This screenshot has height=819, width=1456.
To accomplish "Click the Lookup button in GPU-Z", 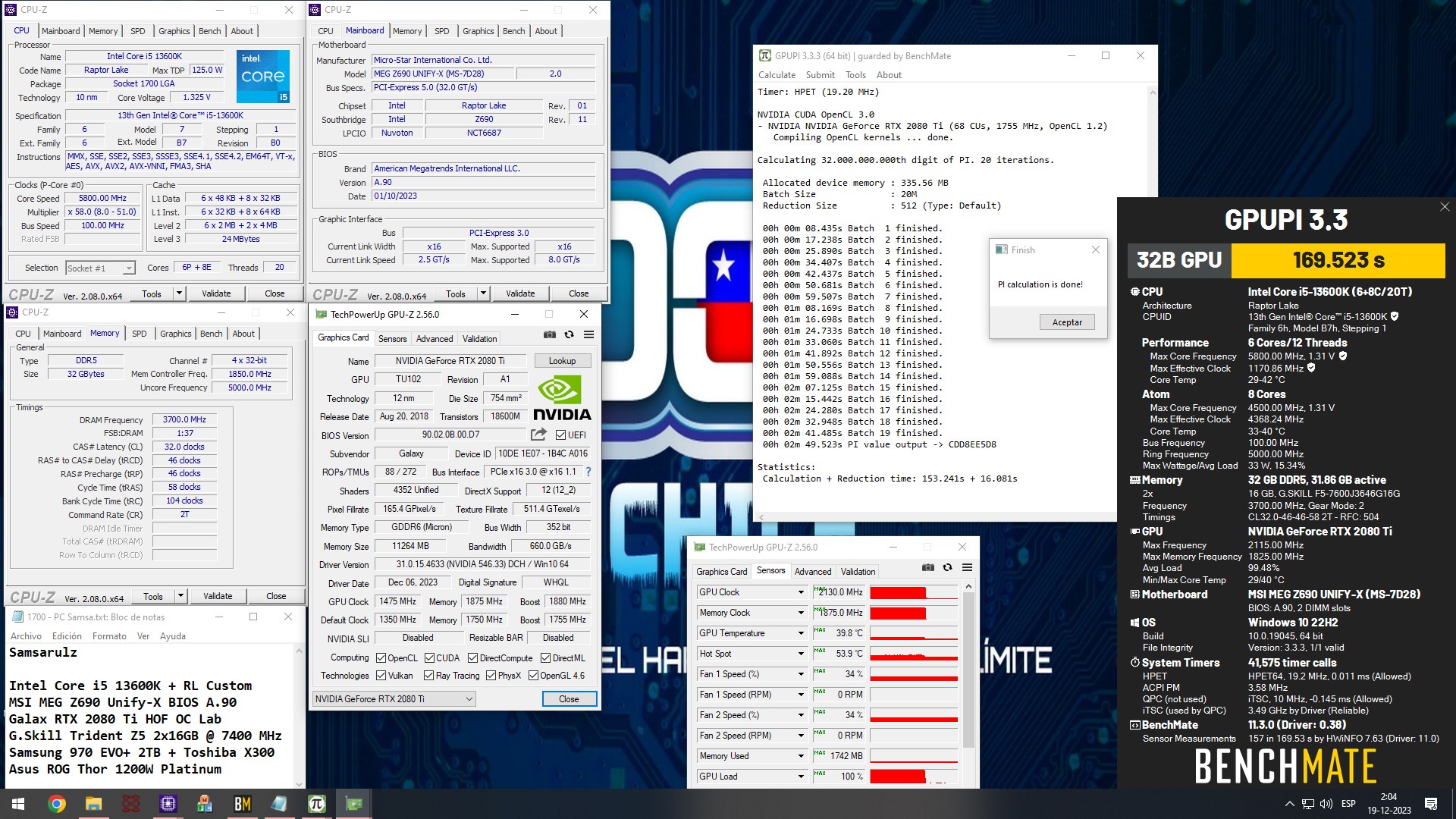I will 562,361.
